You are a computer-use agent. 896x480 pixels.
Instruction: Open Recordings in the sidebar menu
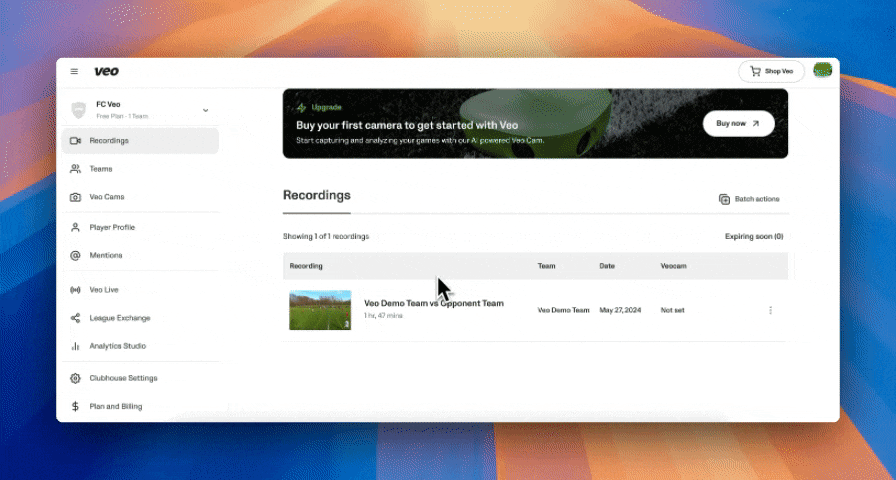click(x=140, y=141)
